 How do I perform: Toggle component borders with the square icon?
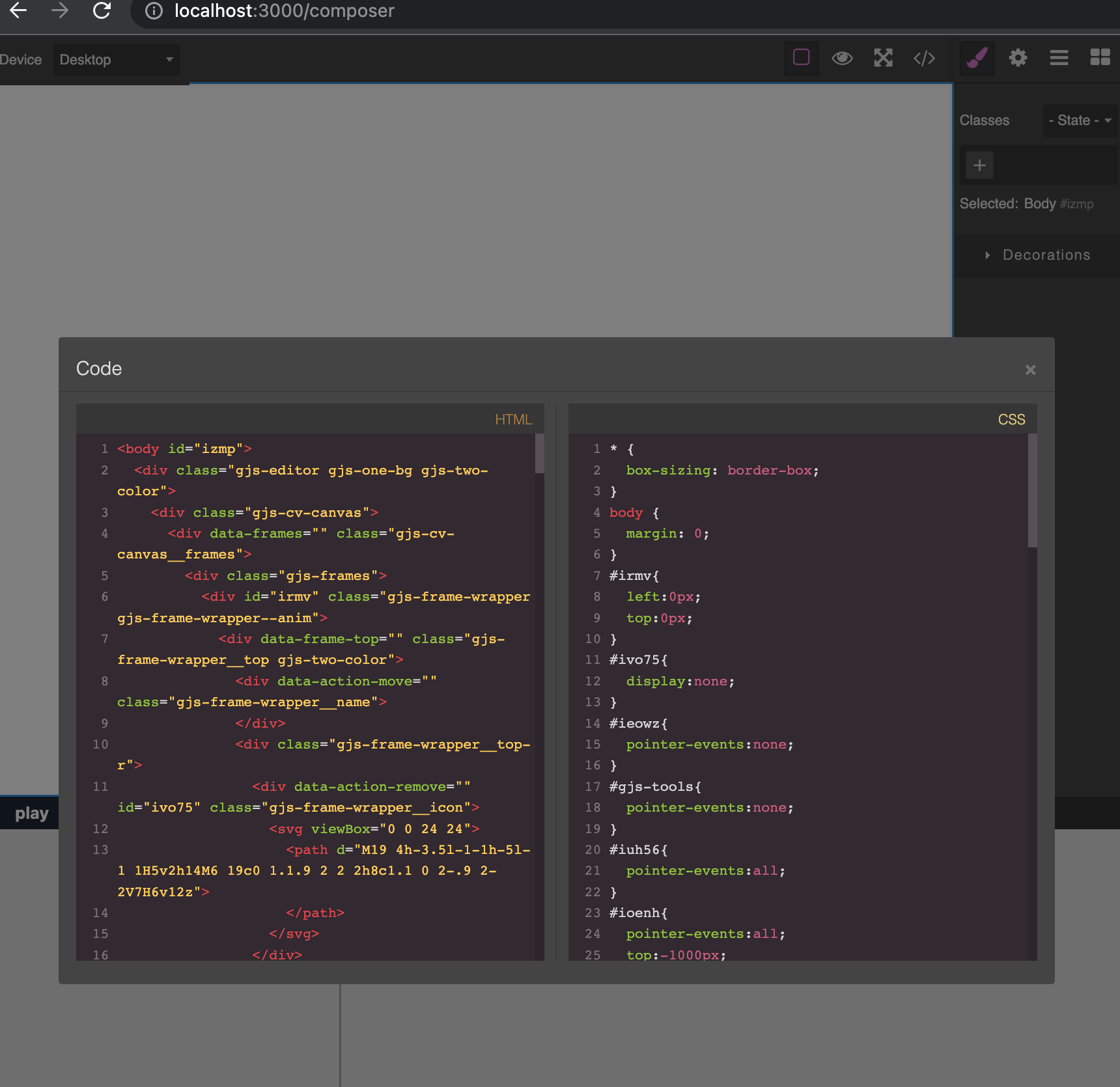click(x=801, y=58)
